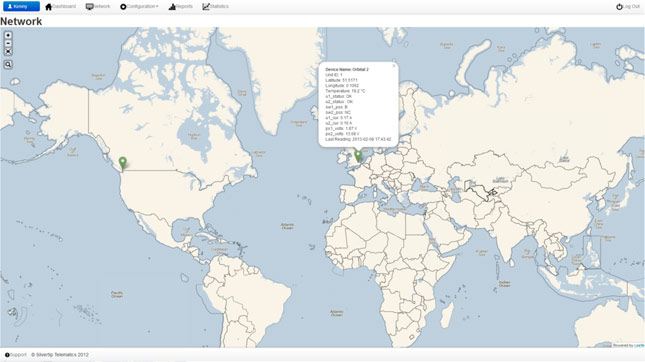Open the map search magnifier

pyautogui.click(x=8, y=65)
